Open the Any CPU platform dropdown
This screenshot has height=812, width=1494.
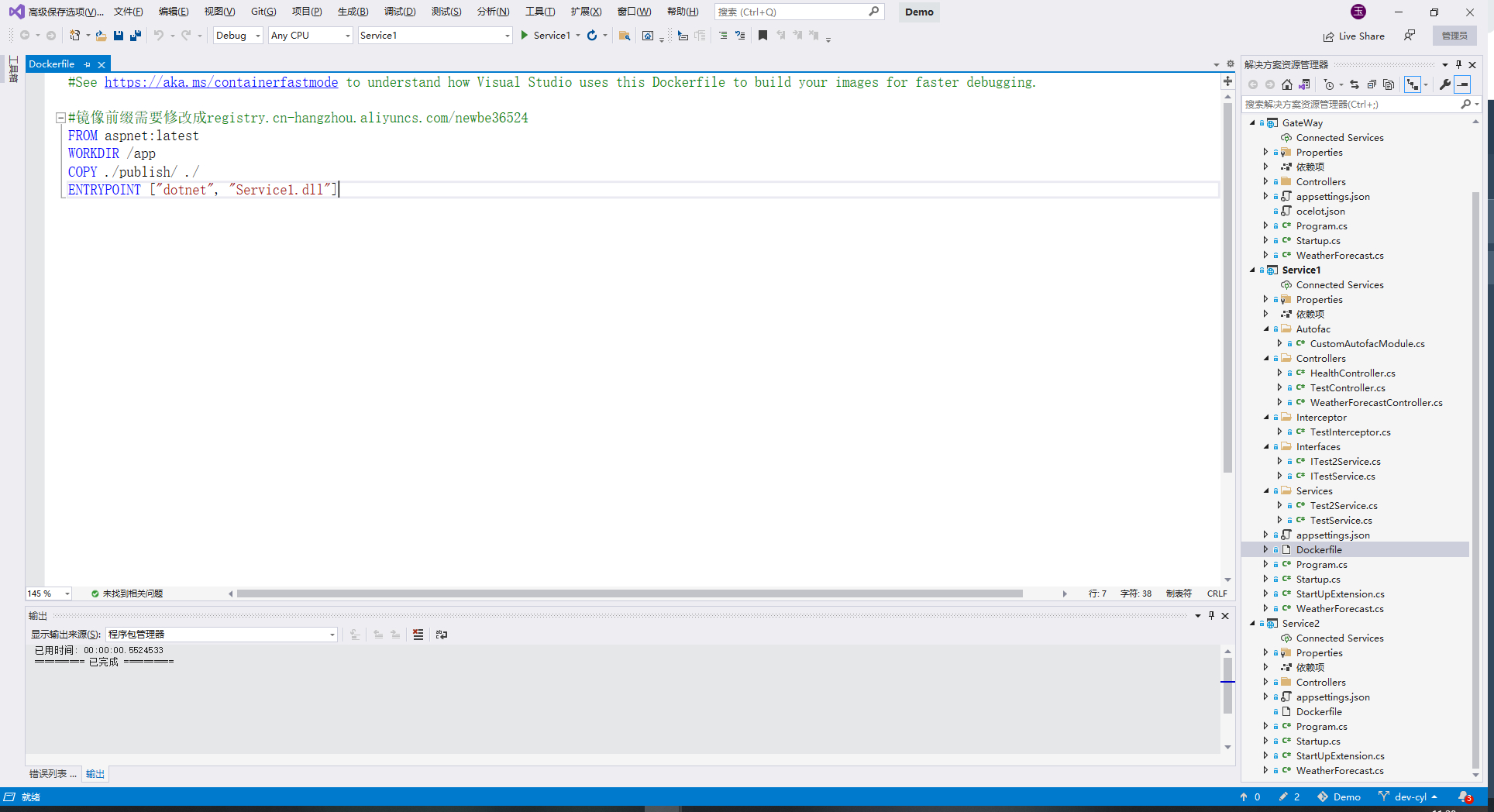point(311,36)
